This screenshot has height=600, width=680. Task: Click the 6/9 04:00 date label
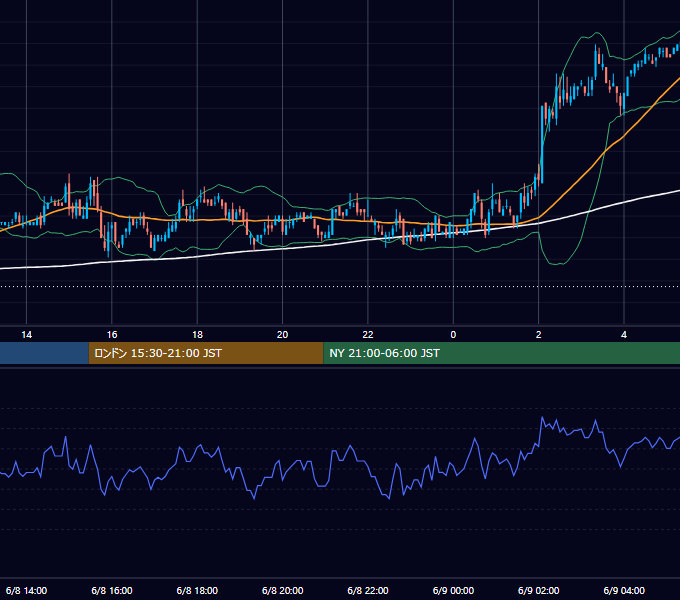click(x=624, y=590)
